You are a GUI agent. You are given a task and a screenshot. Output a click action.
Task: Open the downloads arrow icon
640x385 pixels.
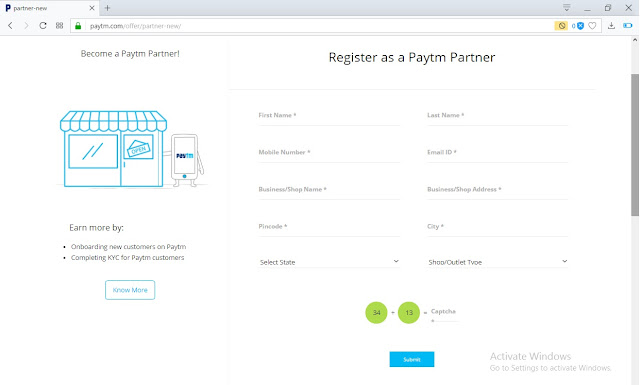pyautogui.click(x=611, y=26)
